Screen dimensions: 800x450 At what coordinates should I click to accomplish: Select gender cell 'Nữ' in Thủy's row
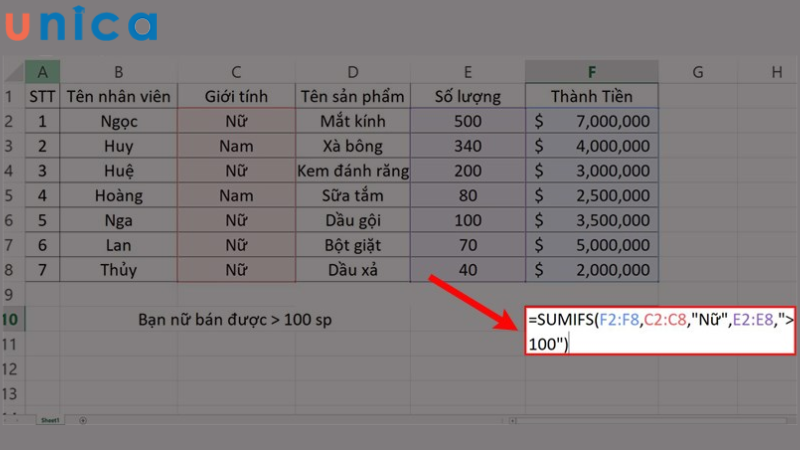(x=236, y=270)
